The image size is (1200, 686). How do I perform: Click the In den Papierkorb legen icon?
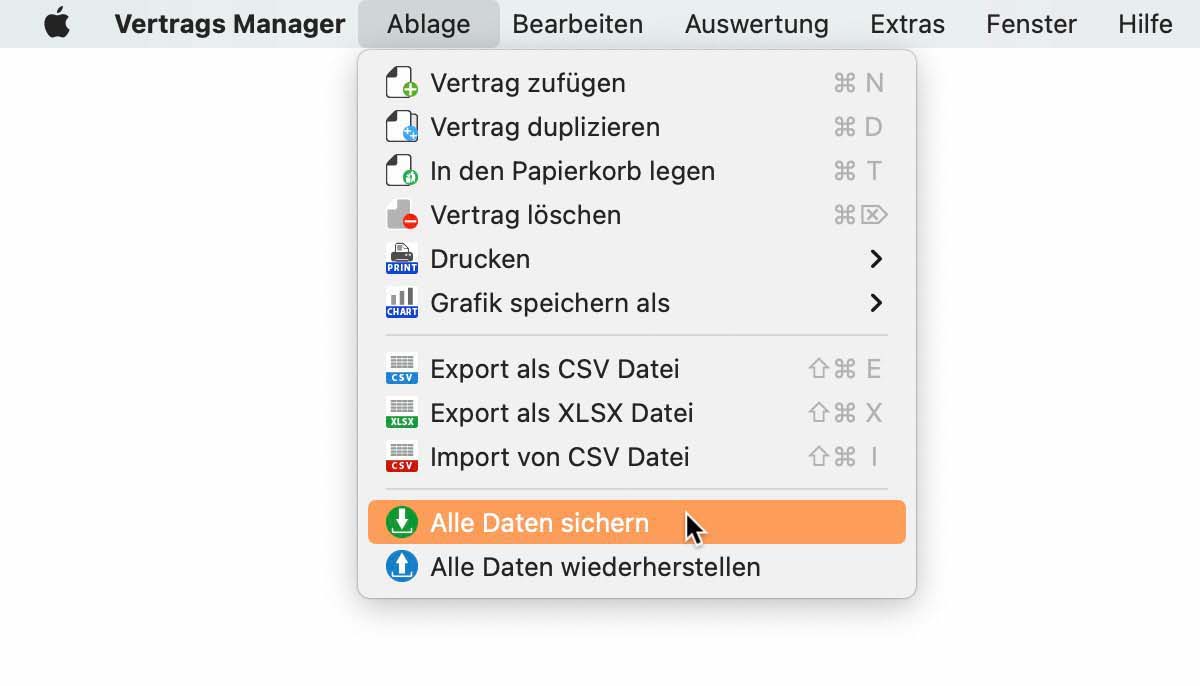coord(401,171)
